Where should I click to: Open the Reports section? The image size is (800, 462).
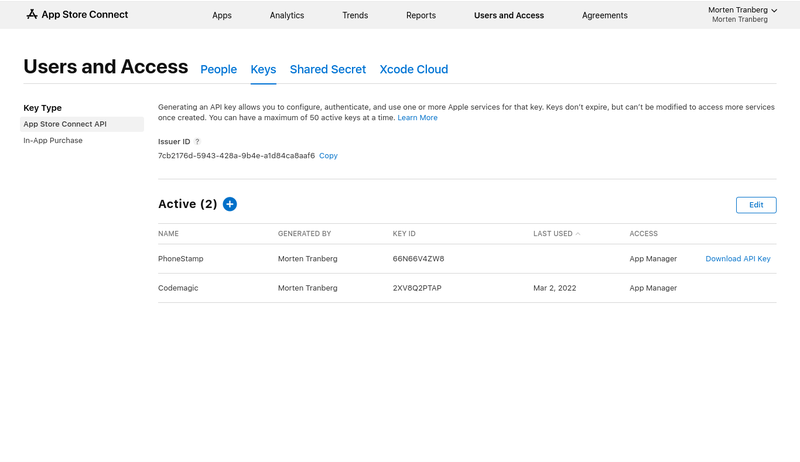point(421,15)
